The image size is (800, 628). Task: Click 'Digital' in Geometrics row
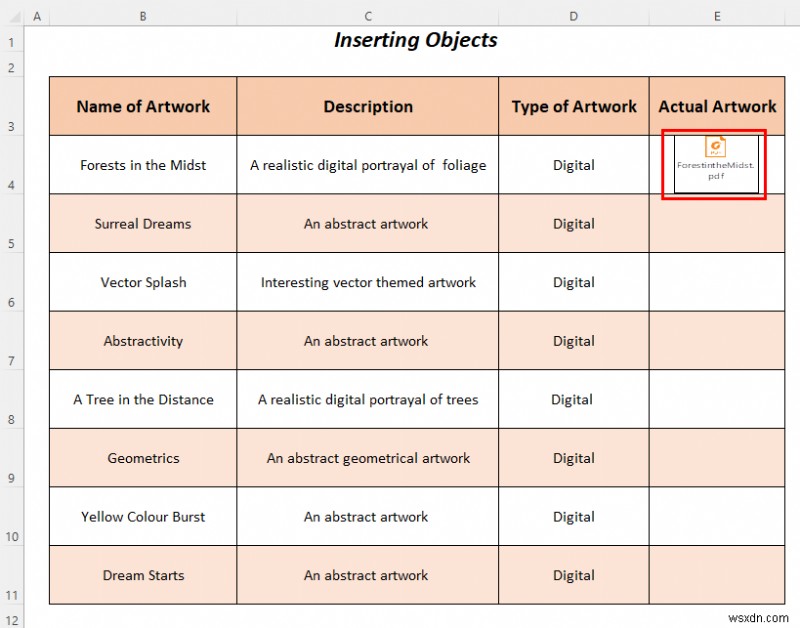(x=573, y=458)
